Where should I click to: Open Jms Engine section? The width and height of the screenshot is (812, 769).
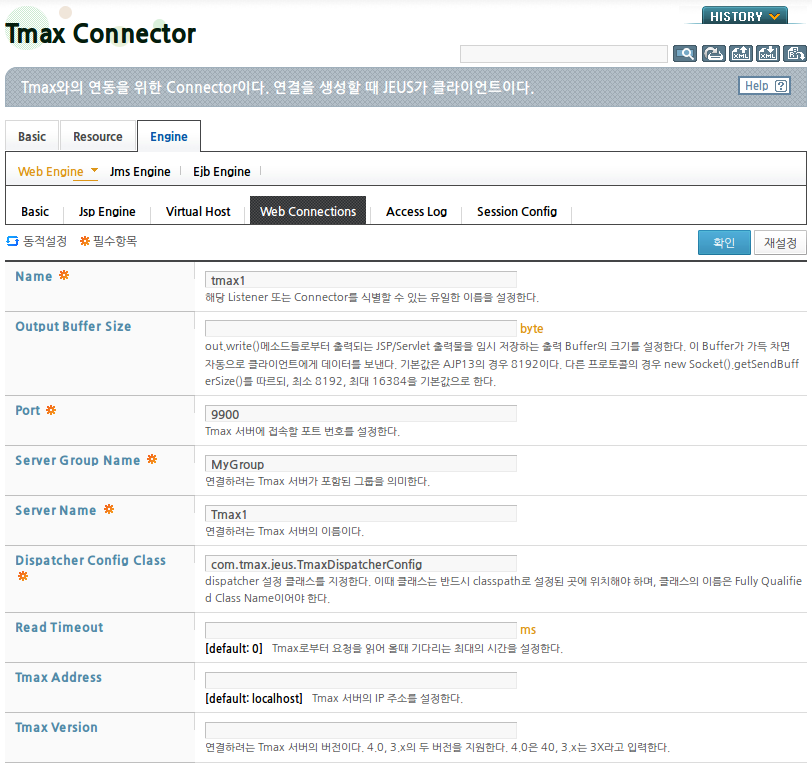(140, 171)
